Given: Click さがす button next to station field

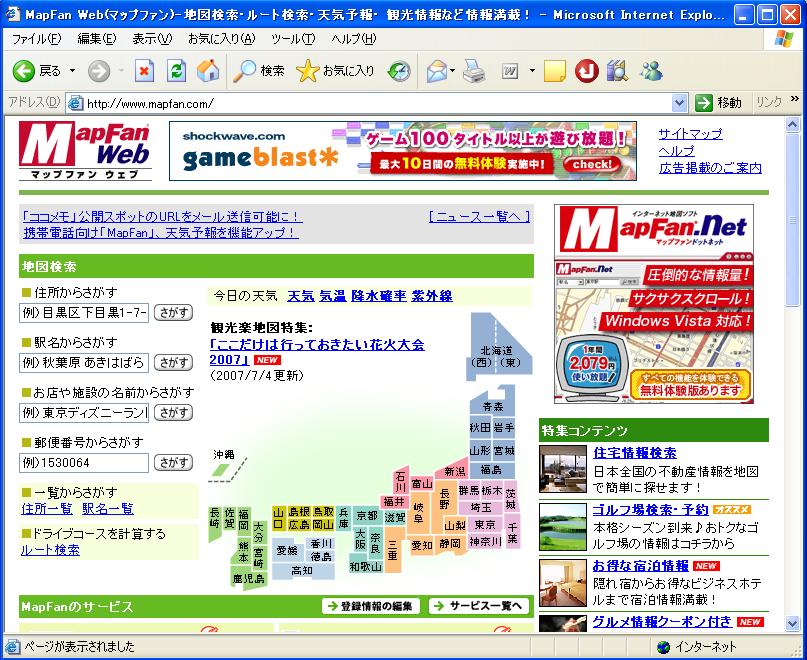Looking at the screenshot, I should coord(173,362).
